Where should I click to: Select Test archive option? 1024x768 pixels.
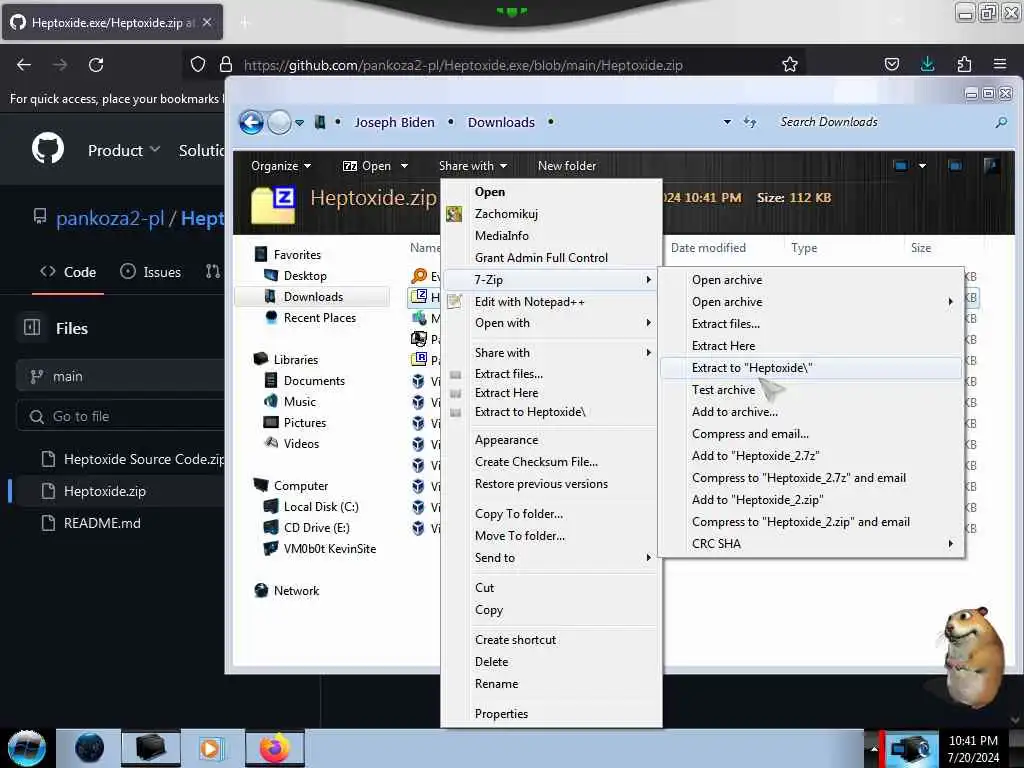click(x=811, y=390)
